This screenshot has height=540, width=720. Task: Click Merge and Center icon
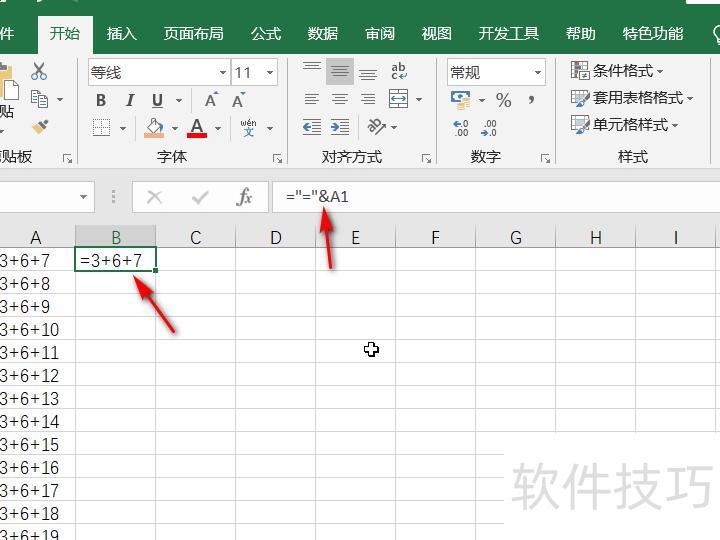tap(398, 99)
